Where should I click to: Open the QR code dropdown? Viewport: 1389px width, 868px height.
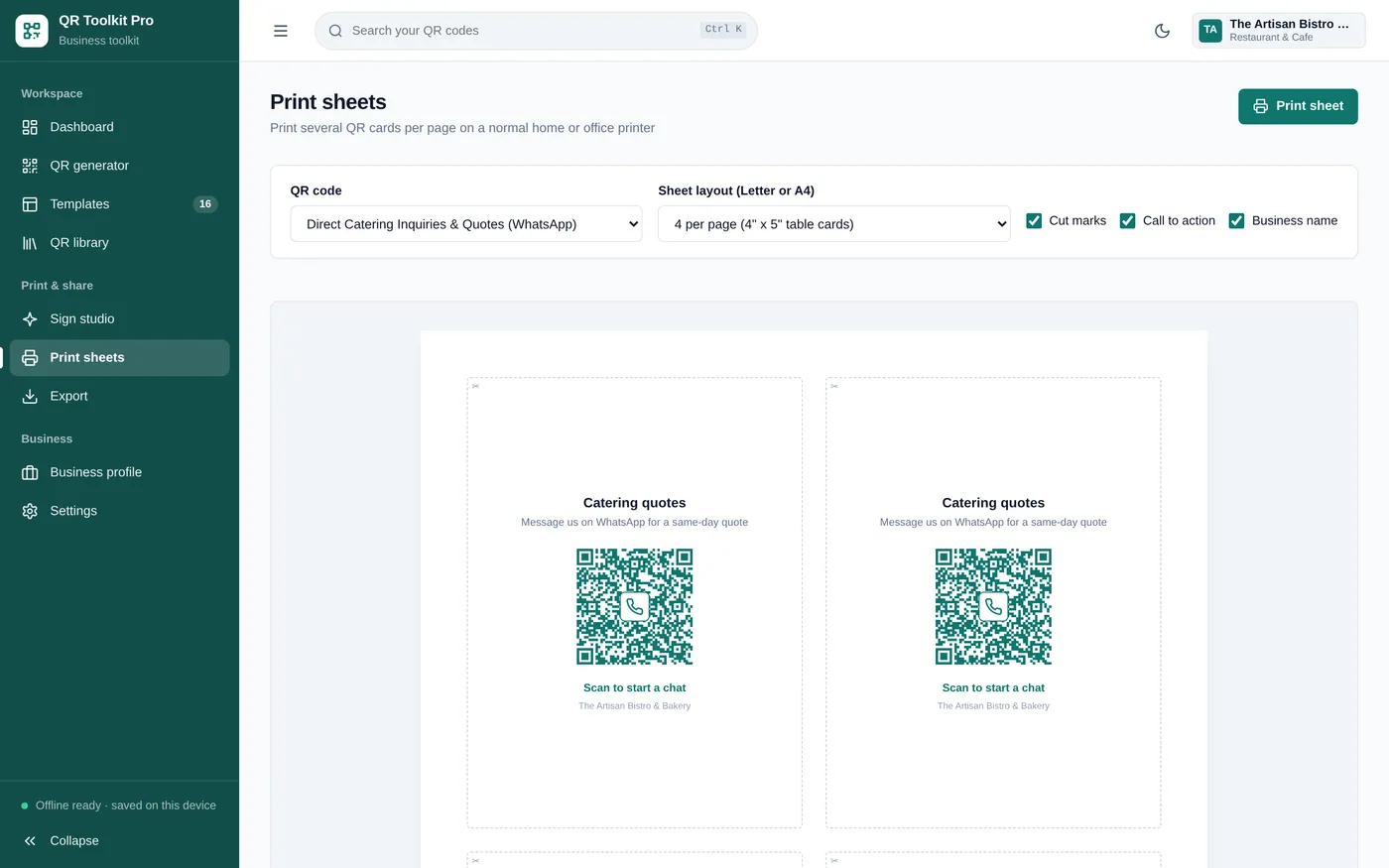[466, 224]
